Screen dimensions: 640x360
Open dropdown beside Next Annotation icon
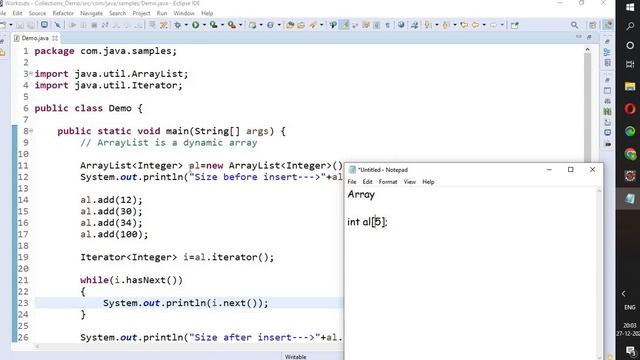pyautogui.click(x=436, y=25)
